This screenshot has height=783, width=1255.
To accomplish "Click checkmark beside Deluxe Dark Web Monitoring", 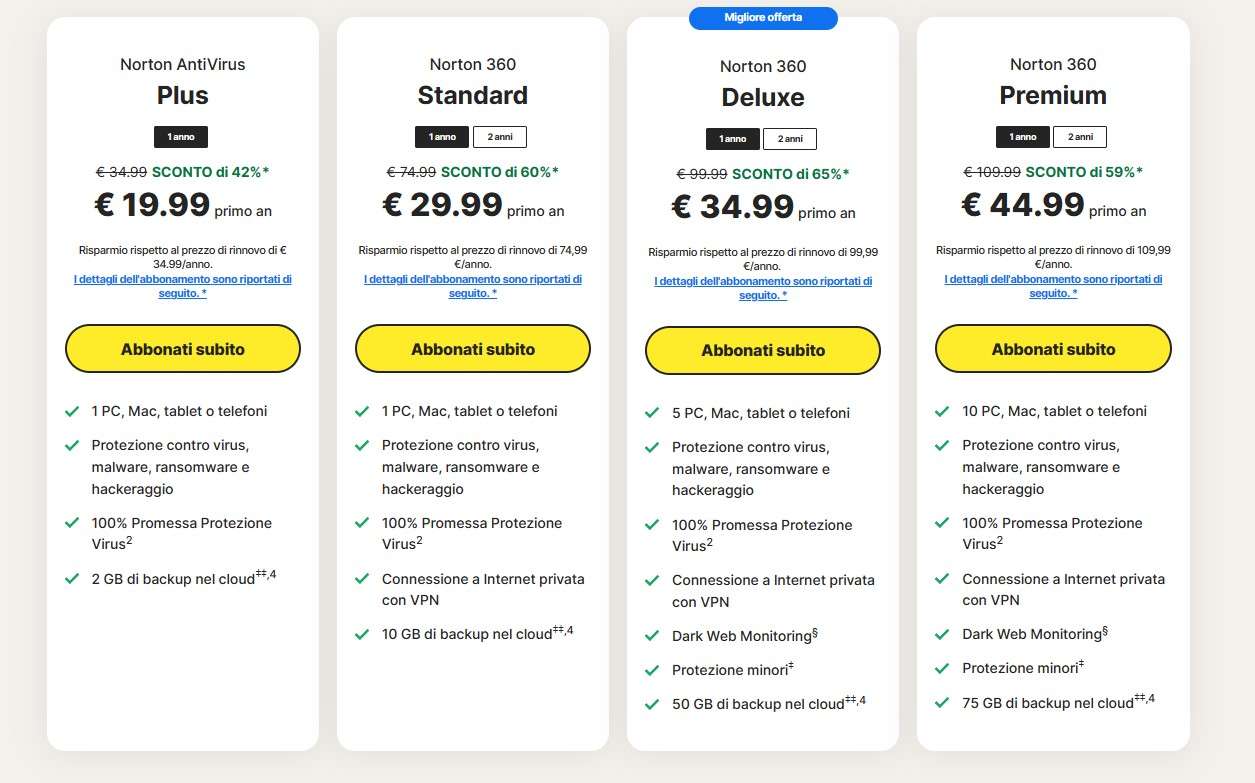I will point(652,636).
